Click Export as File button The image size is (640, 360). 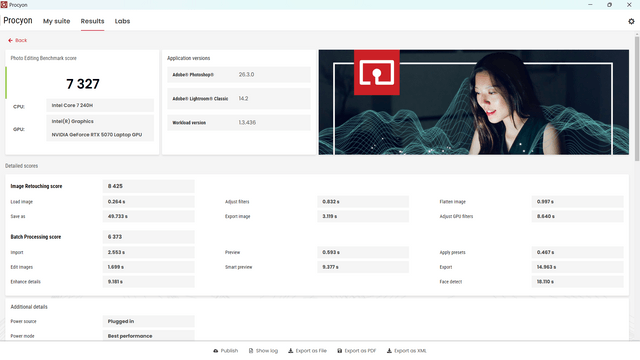tap(307, 351)
